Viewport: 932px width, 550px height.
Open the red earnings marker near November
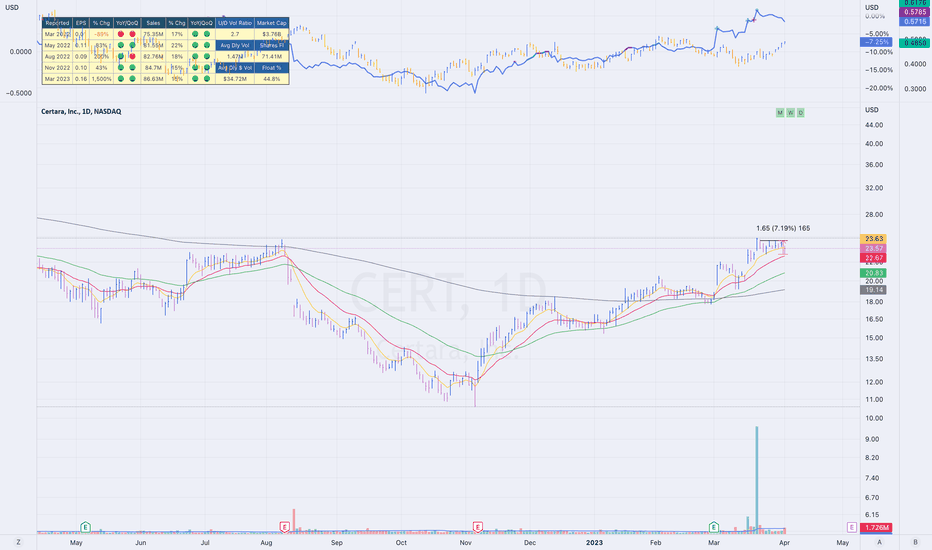[x=477, y=527]
